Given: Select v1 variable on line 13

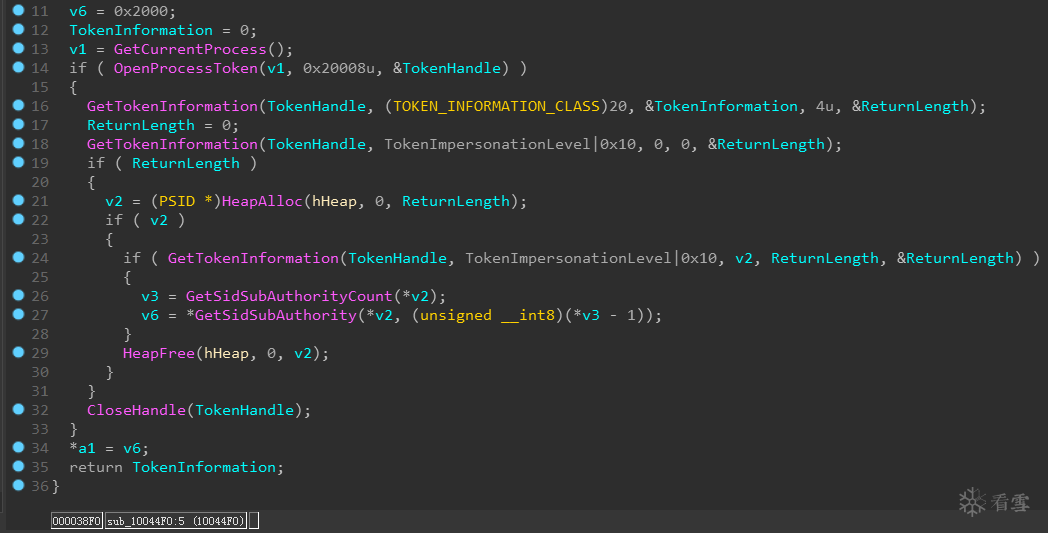Looking at the screenshot, I should pos(78,49).
